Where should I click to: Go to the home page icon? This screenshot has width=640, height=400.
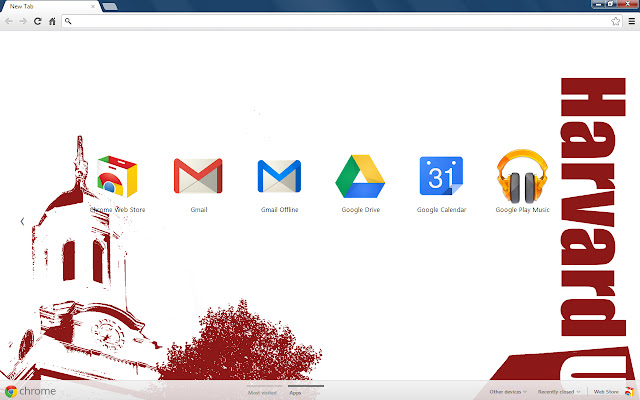point(52,21)
